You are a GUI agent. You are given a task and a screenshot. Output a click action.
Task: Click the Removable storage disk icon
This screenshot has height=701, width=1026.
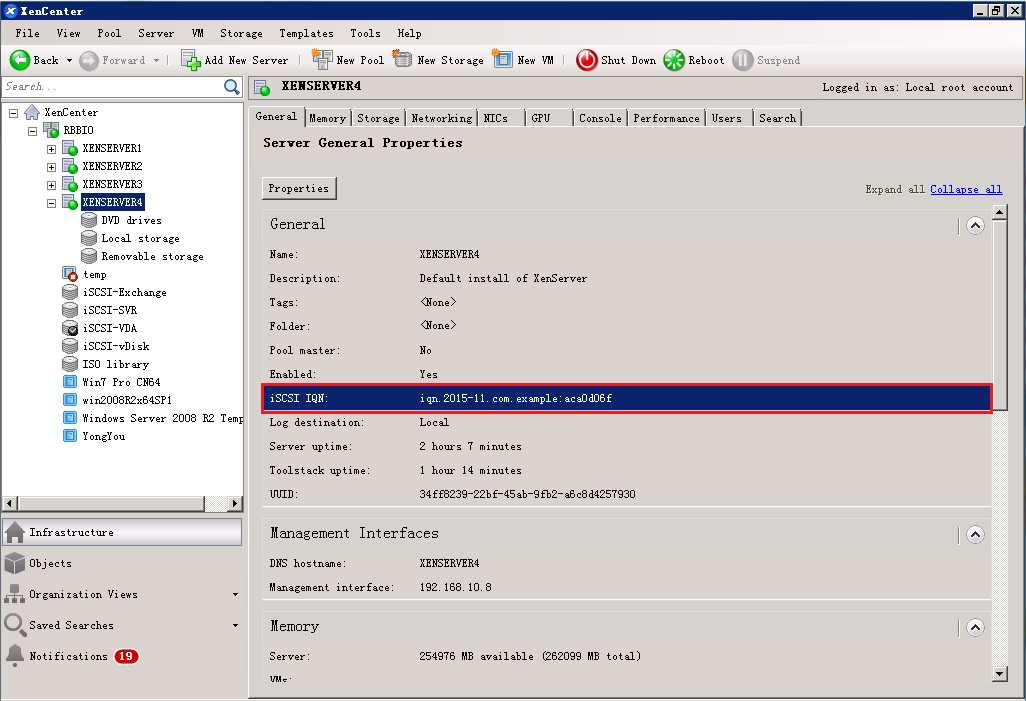point(89,256)
